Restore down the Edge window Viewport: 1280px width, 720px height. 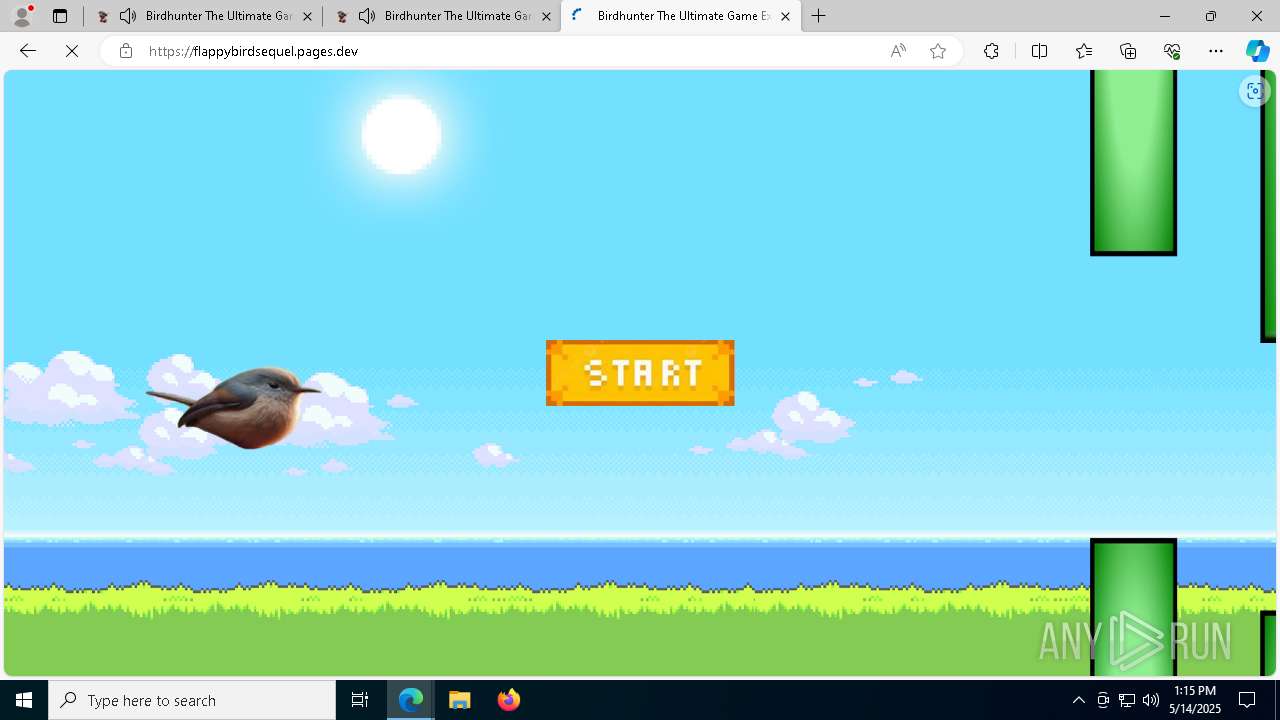[1210, 16]
